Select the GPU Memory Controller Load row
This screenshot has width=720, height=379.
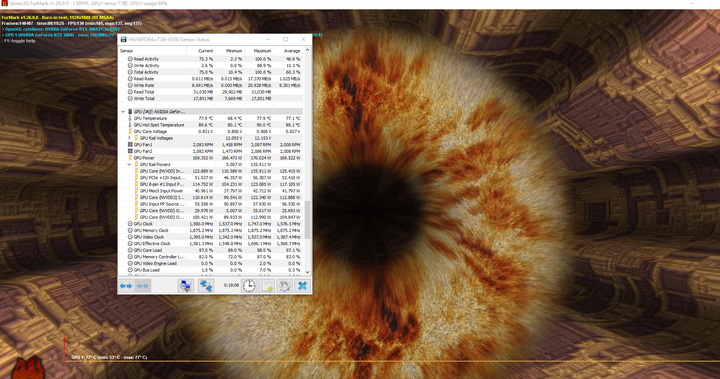[211, 257]
